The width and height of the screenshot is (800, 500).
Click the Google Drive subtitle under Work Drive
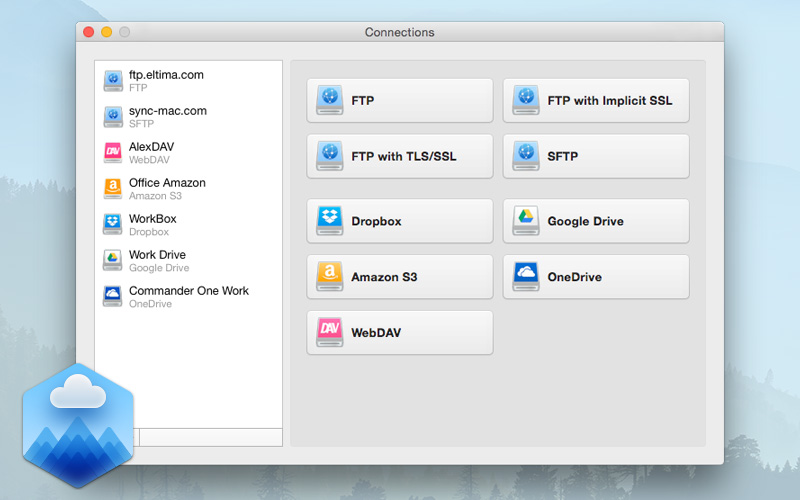click(159, 268)
